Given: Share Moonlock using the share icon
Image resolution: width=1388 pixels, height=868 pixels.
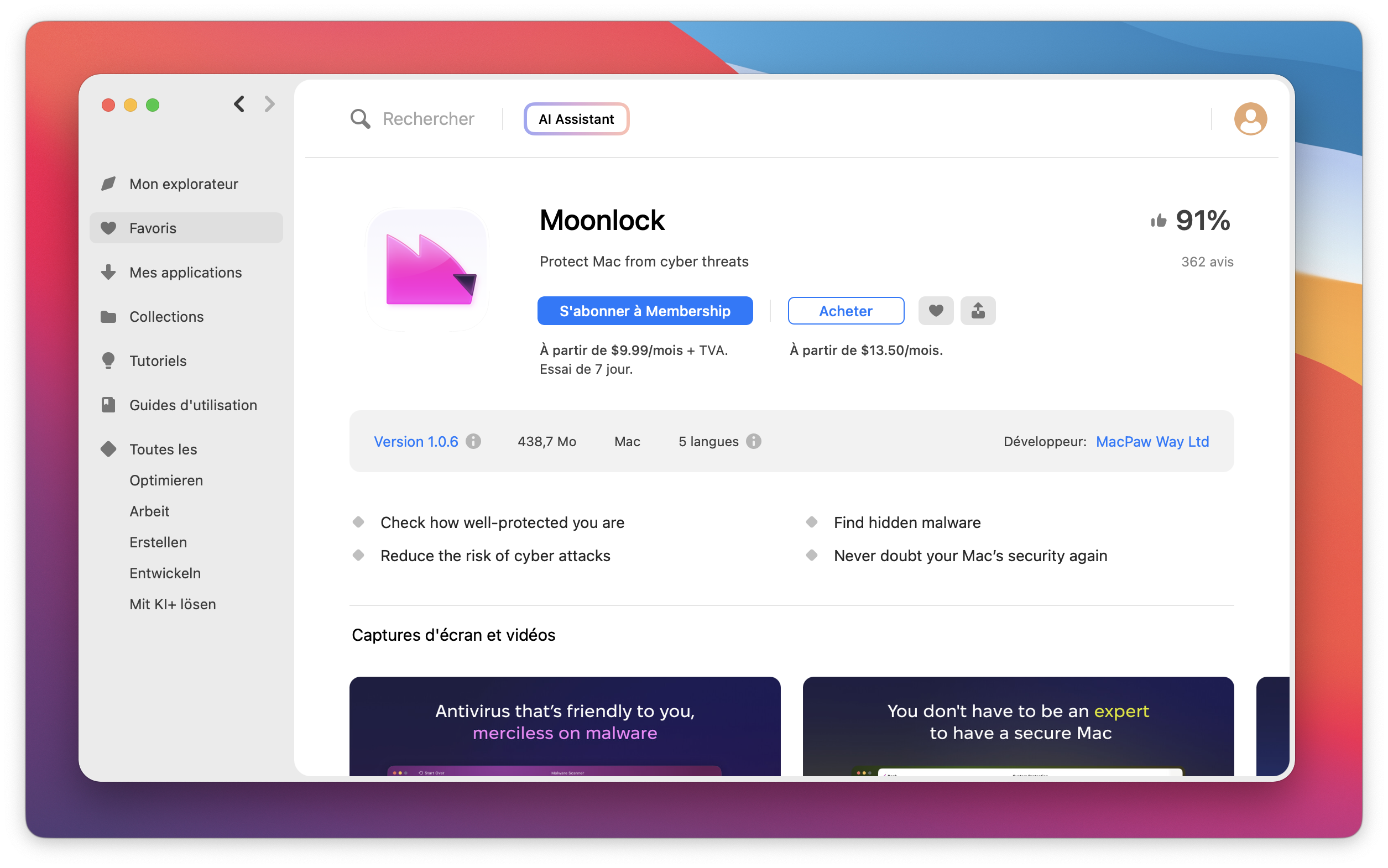Looking at the screenshot, I should click(978, 311).
